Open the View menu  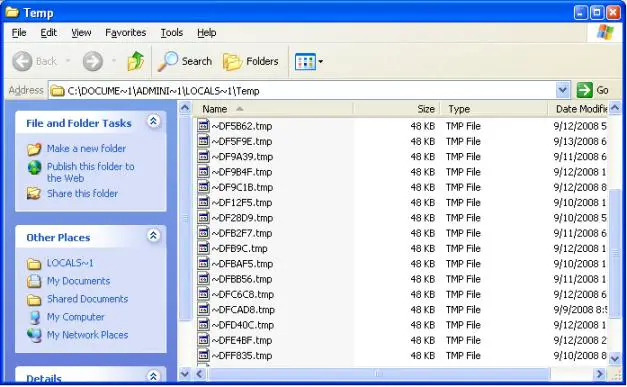(81, 33)
